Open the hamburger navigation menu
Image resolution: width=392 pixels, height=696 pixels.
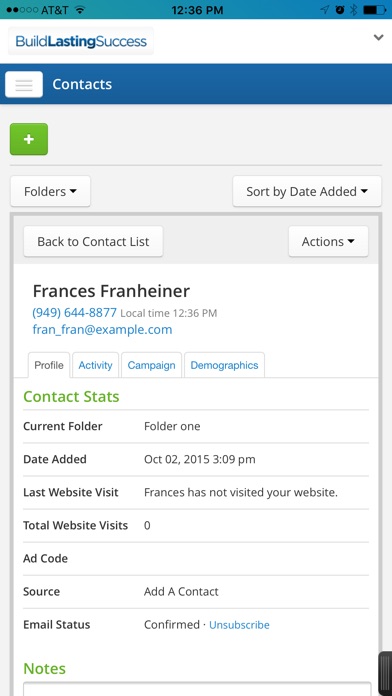[24, 84]
